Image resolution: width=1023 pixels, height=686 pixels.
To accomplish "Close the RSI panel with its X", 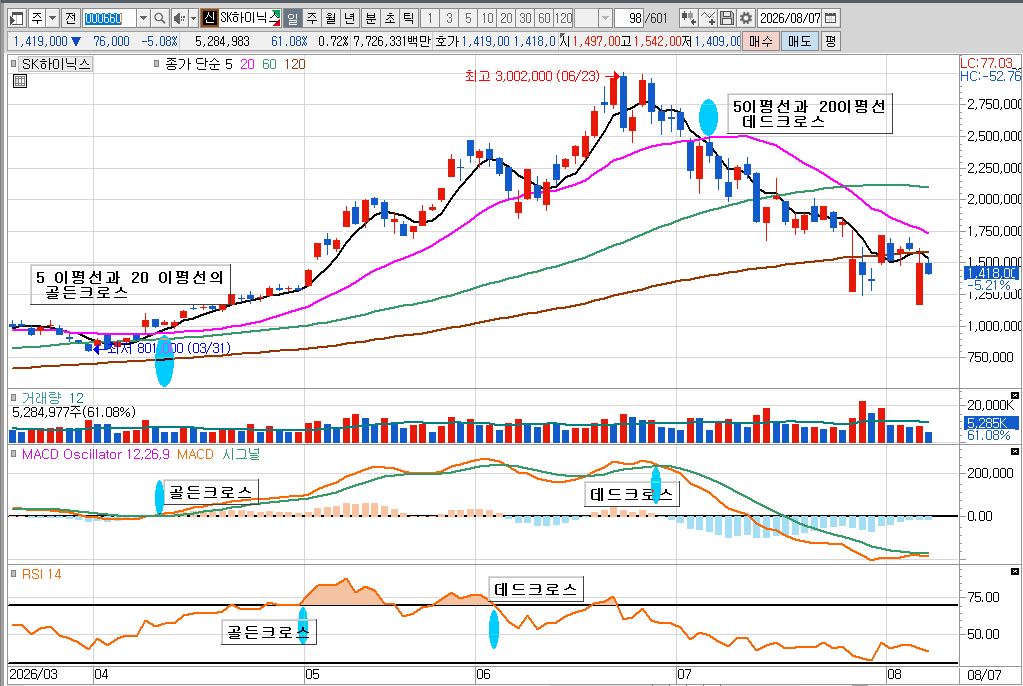I will coord(1015,572).
